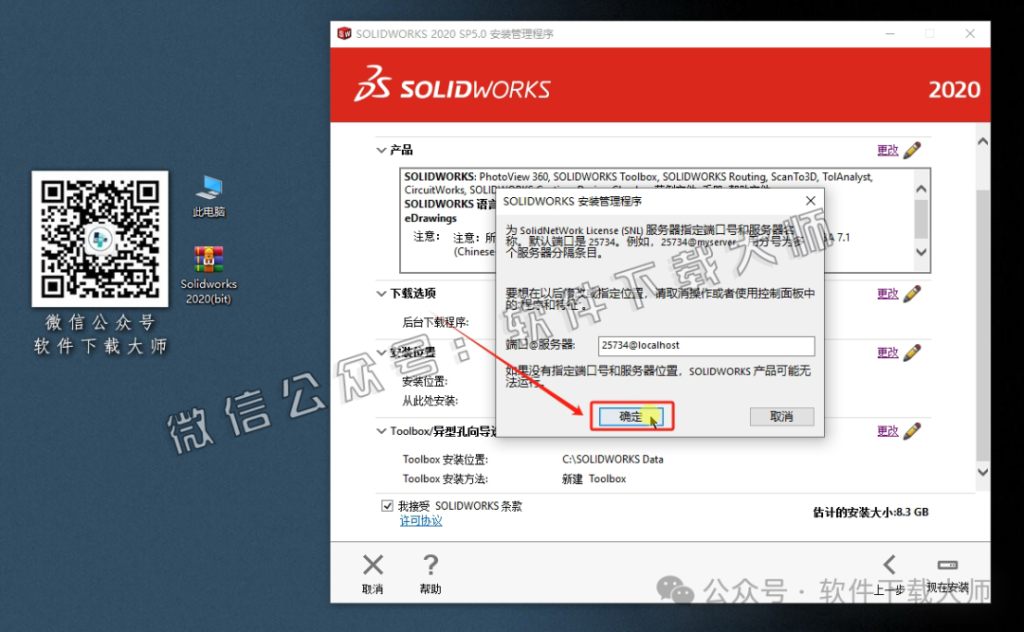Click the 上一步 back arrow icon
The height and width of the screenshot is (632, 1024).
tap(891, 565)
